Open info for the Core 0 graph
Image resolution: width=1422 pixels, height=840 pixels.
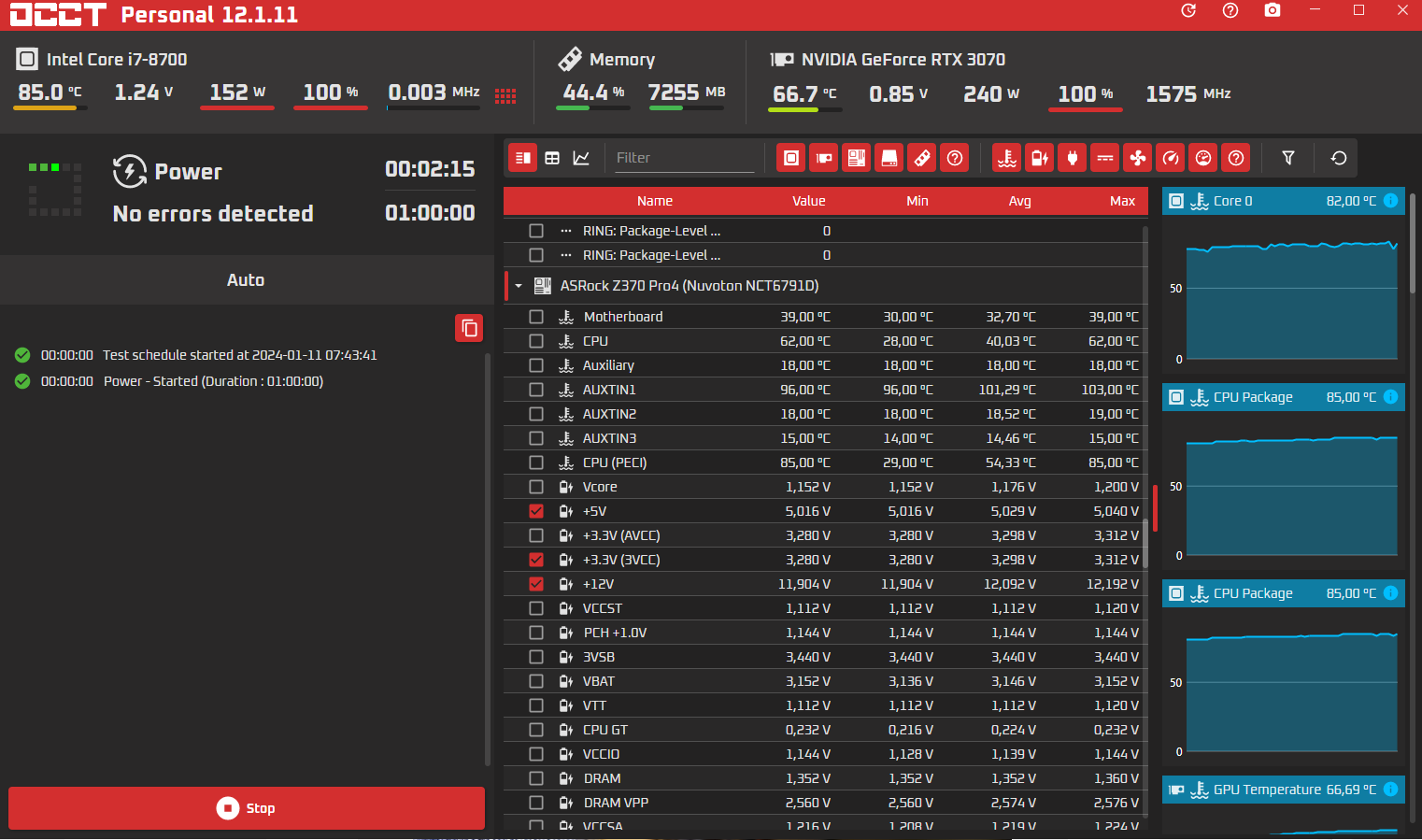coord(1390,201)
